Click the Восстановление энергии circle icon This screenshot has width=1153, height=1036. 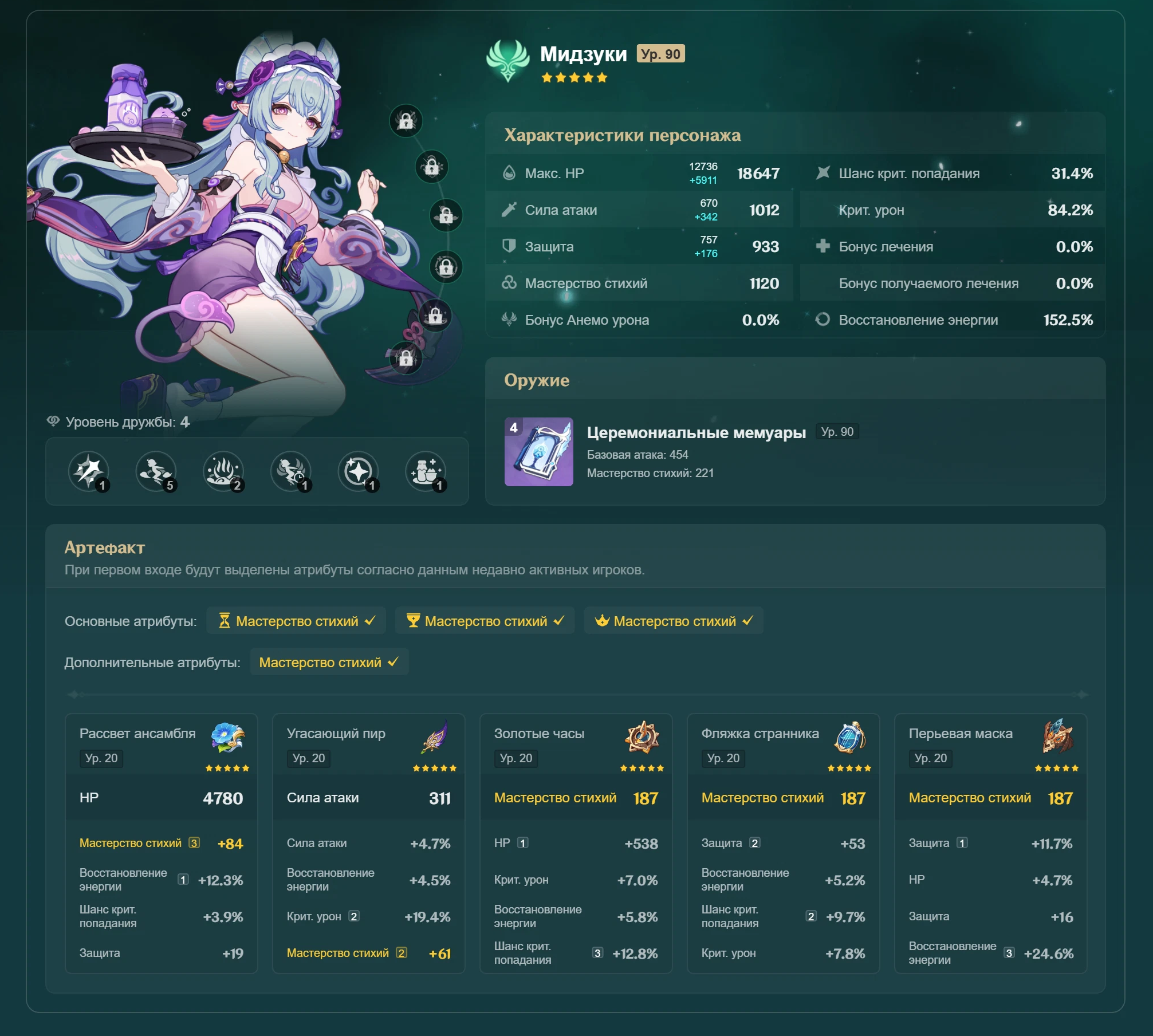coord(823,320)
